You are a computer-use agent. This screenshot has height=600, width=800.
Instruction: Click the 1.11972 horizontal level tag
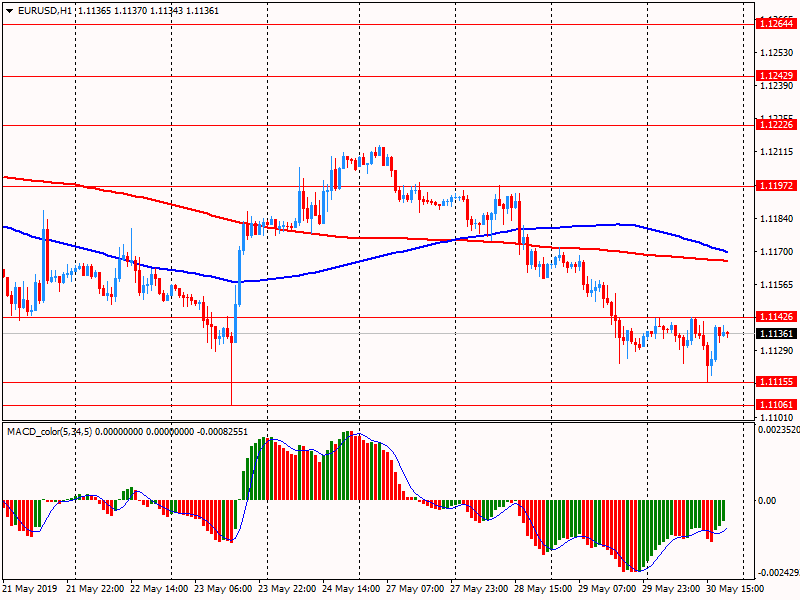[775, 185]
